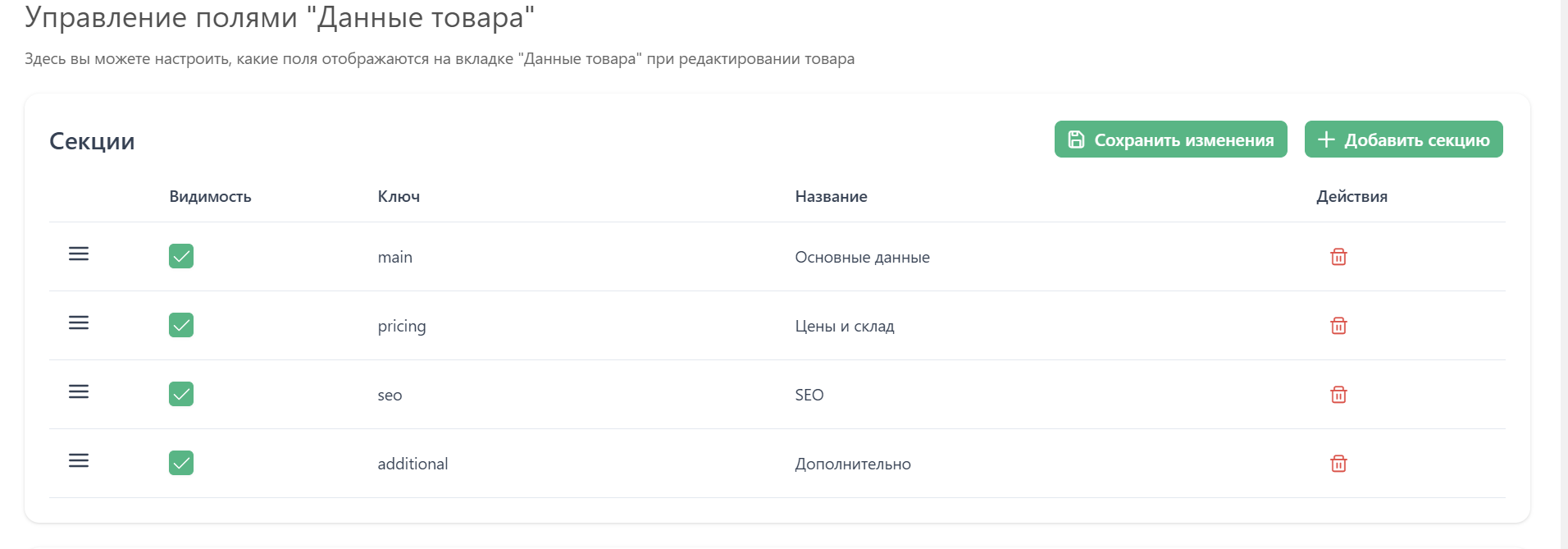Delete the Цены и склад section
Screen dimensions: 1568x549
click(x=1338, y=326)
